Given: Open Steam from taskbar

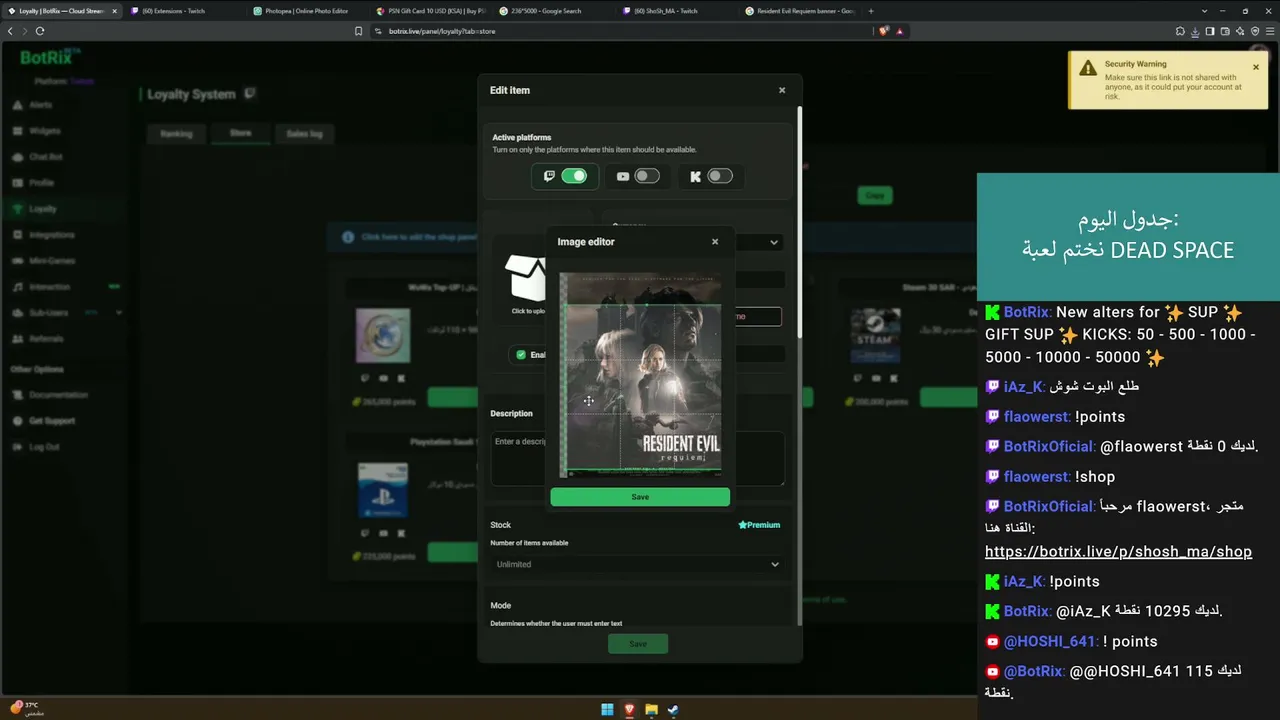Looking at the screenshot, I should (x=673, y=710).
